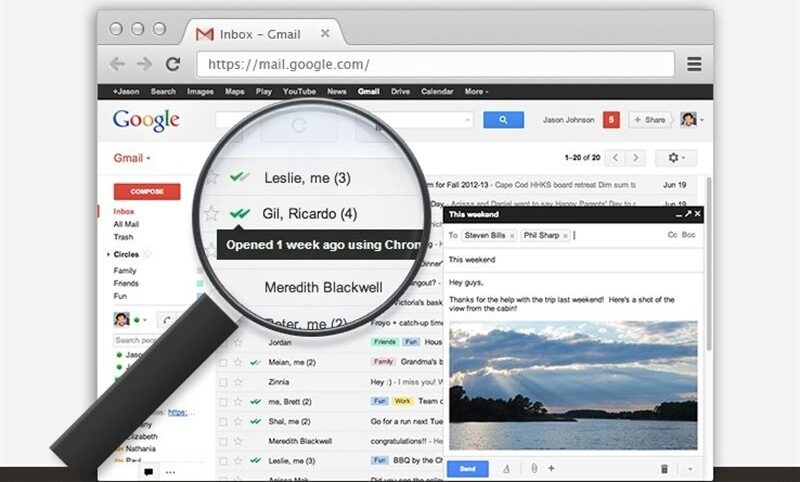Reload the page with the refresh icon
This screenshot has height=482, width=800.
pyautogui.click(x=173, y=64)
